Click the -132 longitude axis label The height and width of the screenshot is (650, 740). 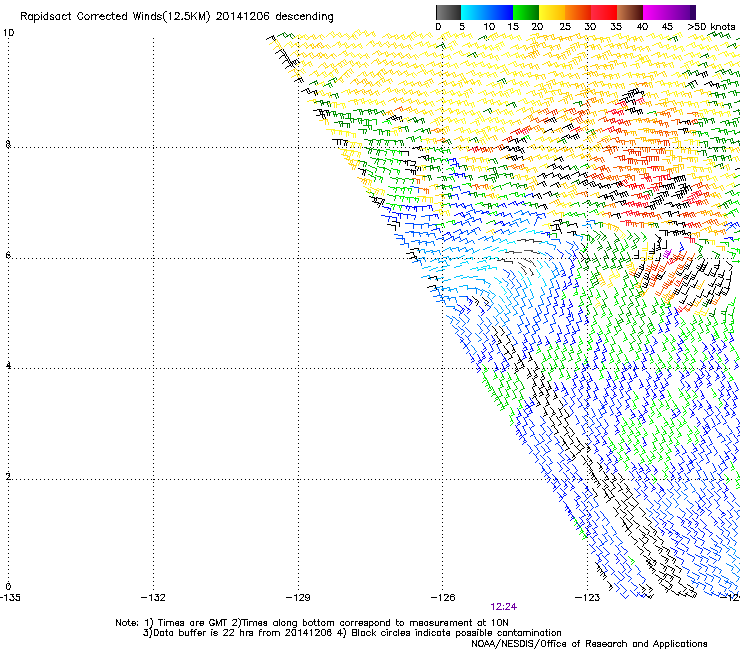click(x=153, y=598)
